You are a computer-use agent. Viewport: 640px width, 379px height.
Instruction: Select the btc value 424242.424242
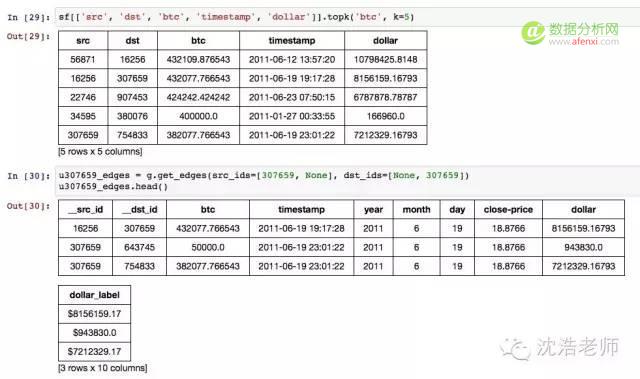click(x=198, y=98)
